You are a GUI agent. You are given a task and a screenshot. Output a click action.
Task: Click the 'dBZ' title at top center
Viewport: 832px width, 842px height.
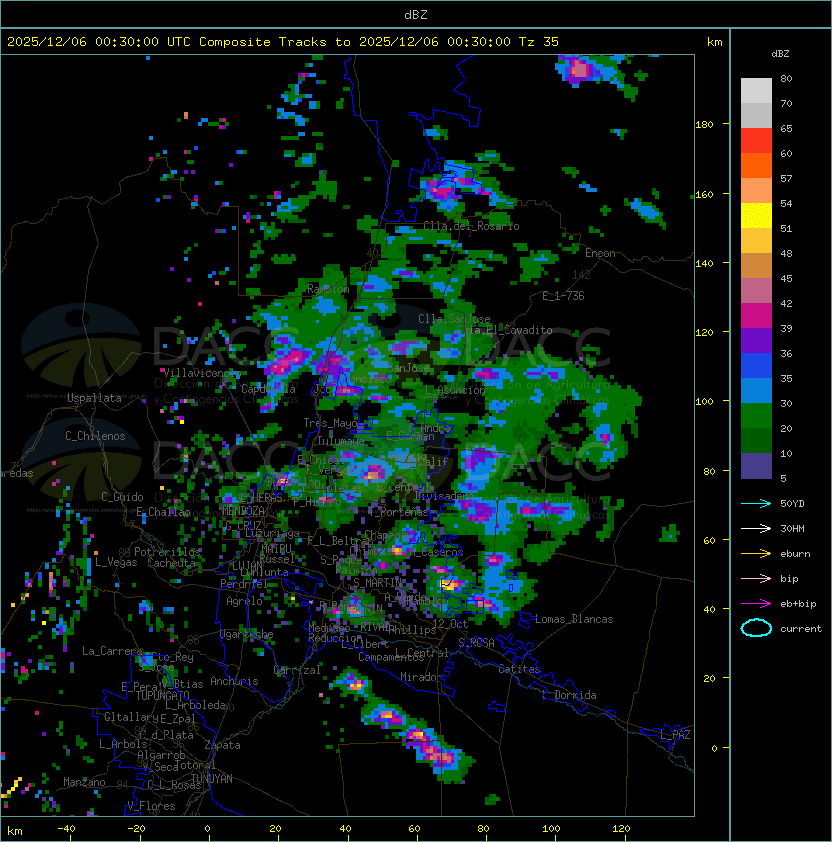pos(416,15)
